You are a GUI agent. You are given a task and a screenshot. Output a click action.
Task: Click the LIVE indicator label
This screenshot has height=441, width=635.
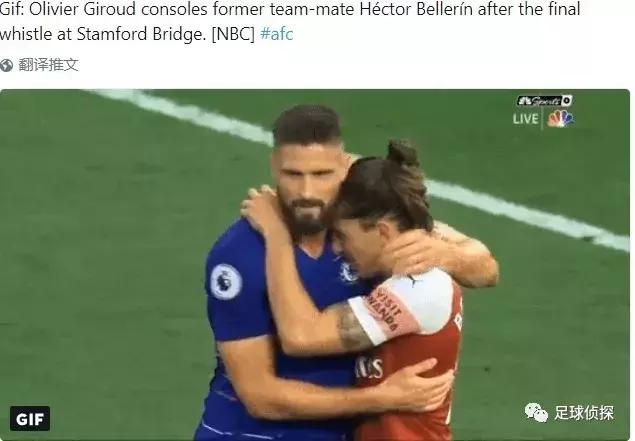pos(526,119)
